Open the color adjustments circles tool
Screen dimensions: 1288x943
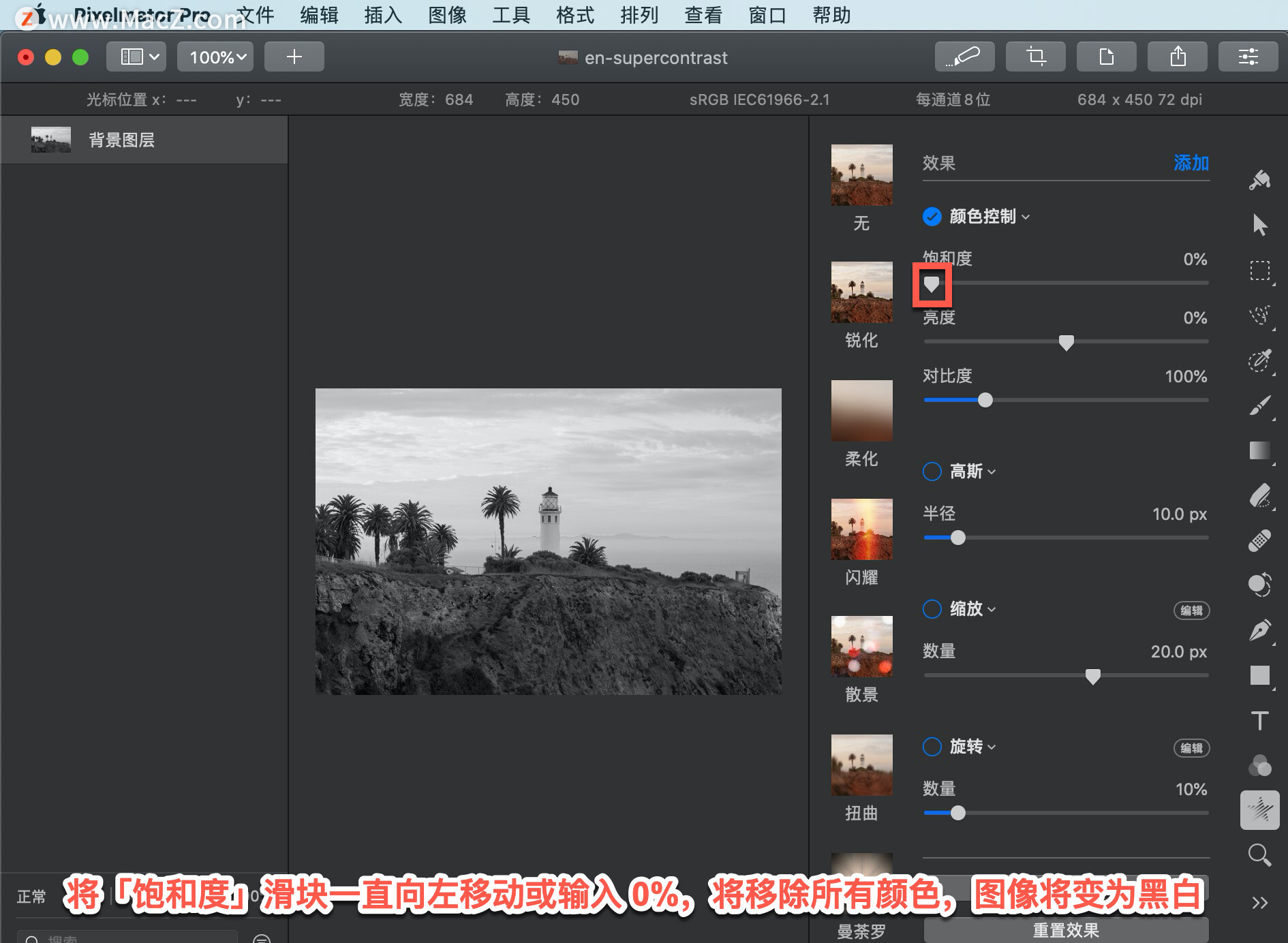pos(1259,765)
